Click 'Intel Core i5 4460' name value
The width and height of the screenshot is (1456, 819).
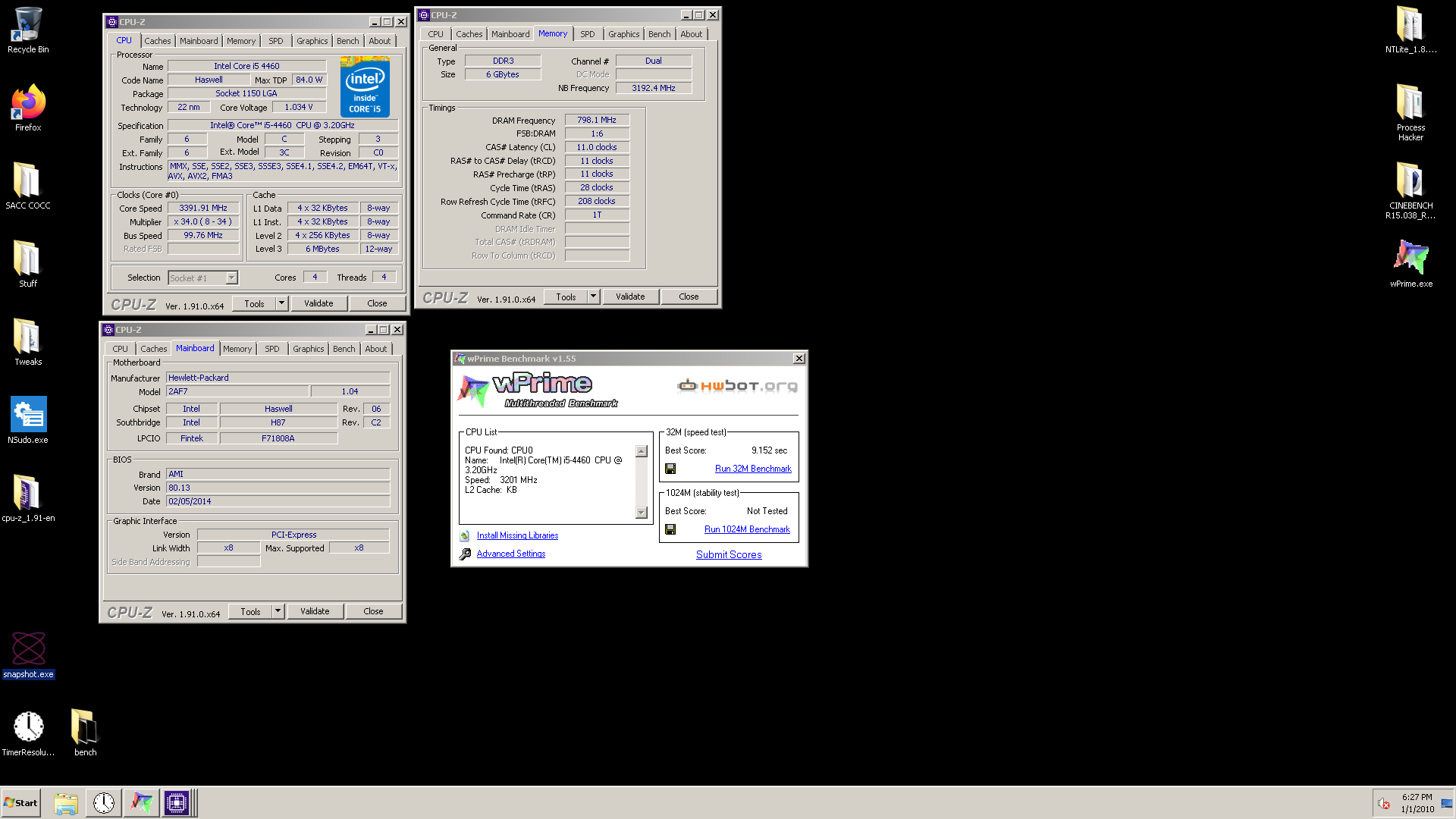(x=246, y=66)
